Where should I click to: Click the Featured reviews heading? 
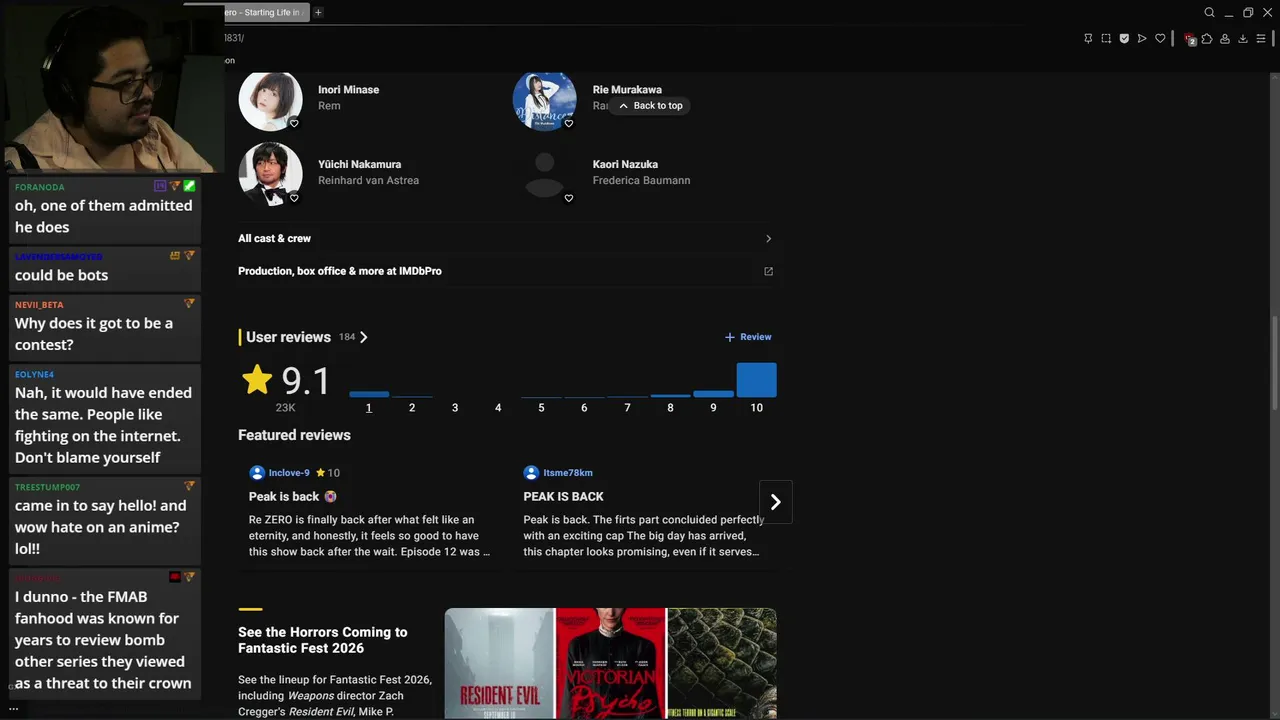(294, 435)
